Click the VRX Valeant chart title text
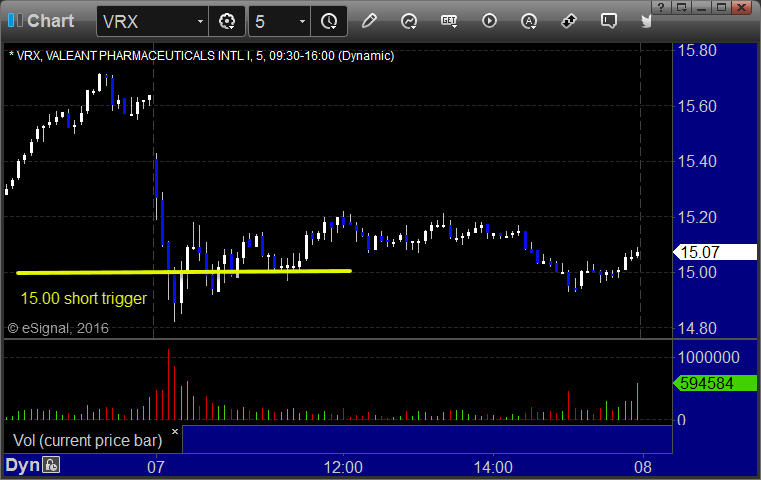The image size is (761, 480). pyautogui.click(x=201, y=56)
